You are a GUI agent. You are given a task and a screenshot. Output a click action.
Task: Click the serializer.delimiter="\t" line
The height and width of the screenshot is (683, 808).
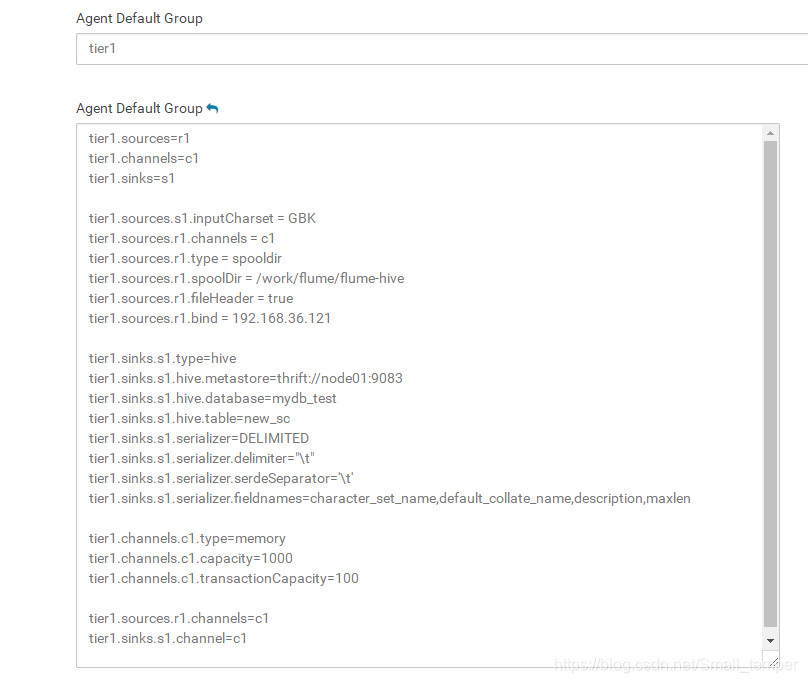coord(201,459)
